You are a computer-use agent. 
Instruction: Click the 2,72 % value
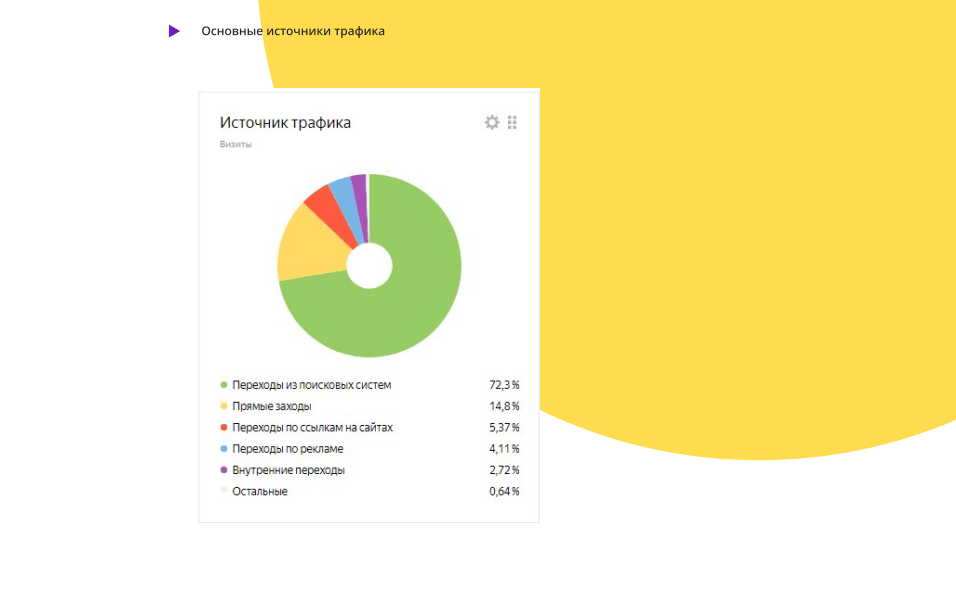click(x=504, y=471)
